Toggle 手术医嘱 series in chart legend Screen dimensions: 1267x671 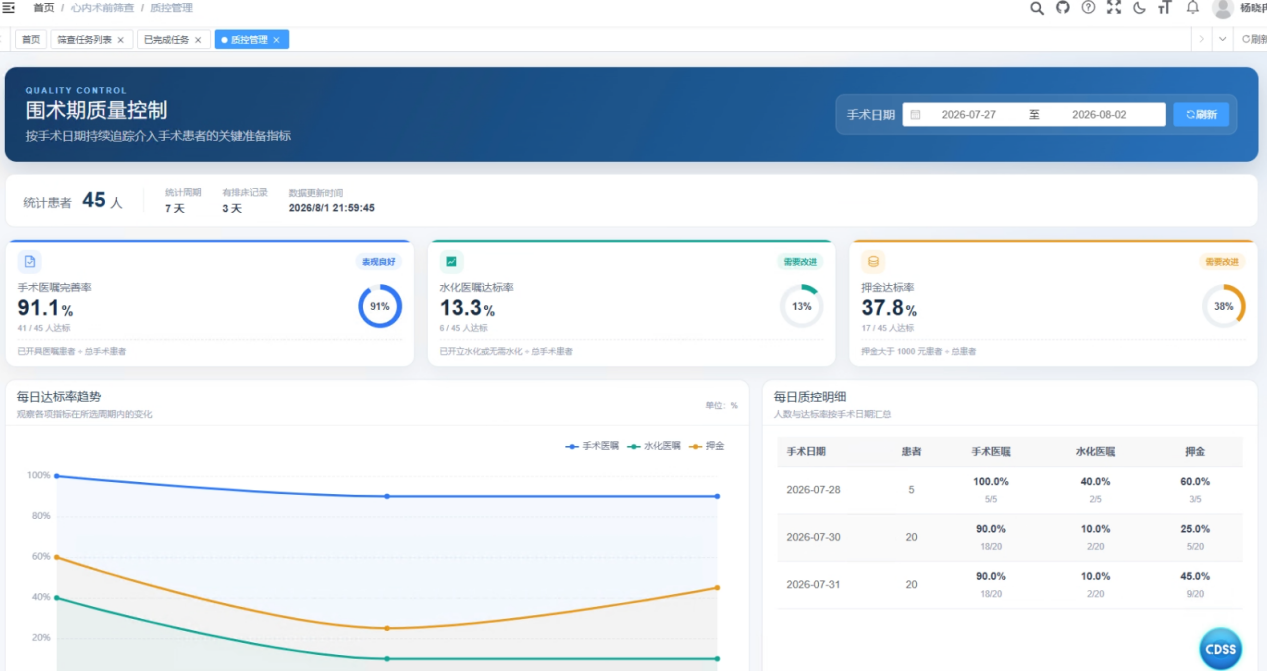(592, 446)
